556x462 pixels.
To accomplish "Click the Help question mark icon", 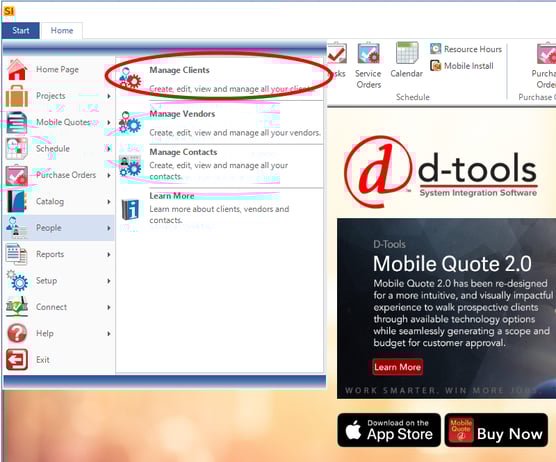I will pyautogui.click(x=17, y=333).
